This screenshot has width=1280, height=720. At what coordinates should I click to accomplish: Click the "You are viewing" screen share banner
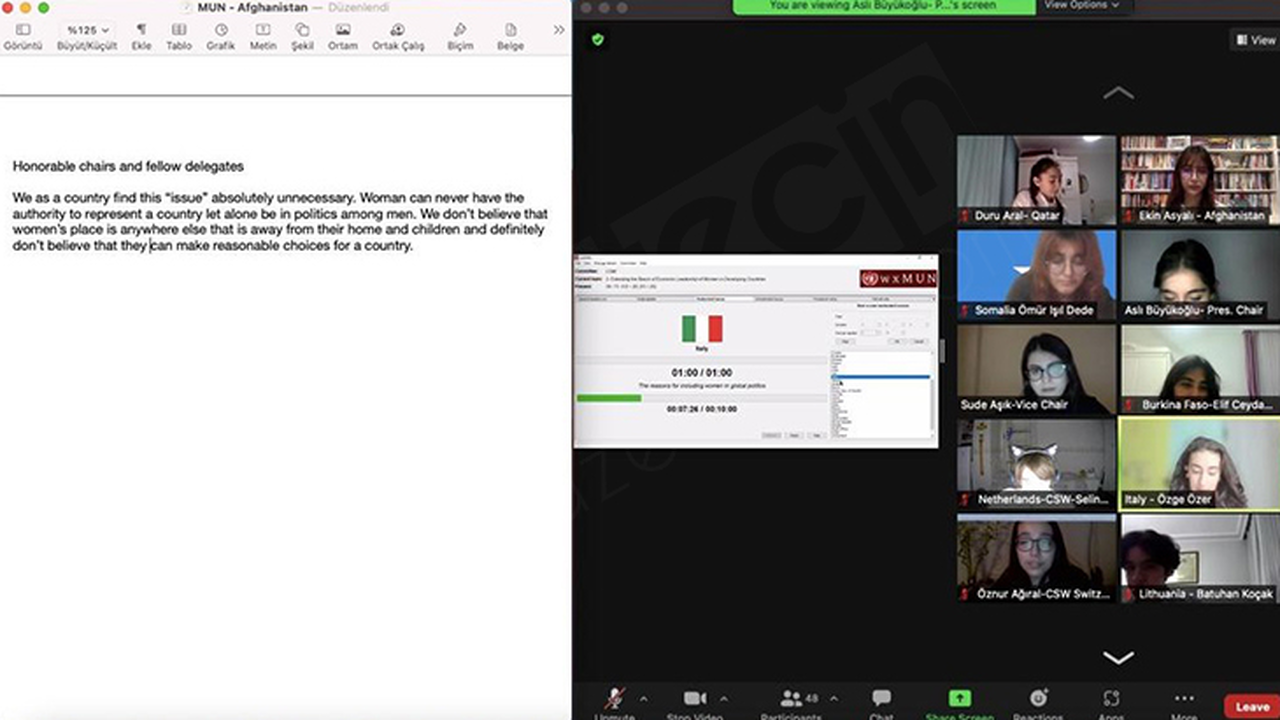tap(883, 6)
